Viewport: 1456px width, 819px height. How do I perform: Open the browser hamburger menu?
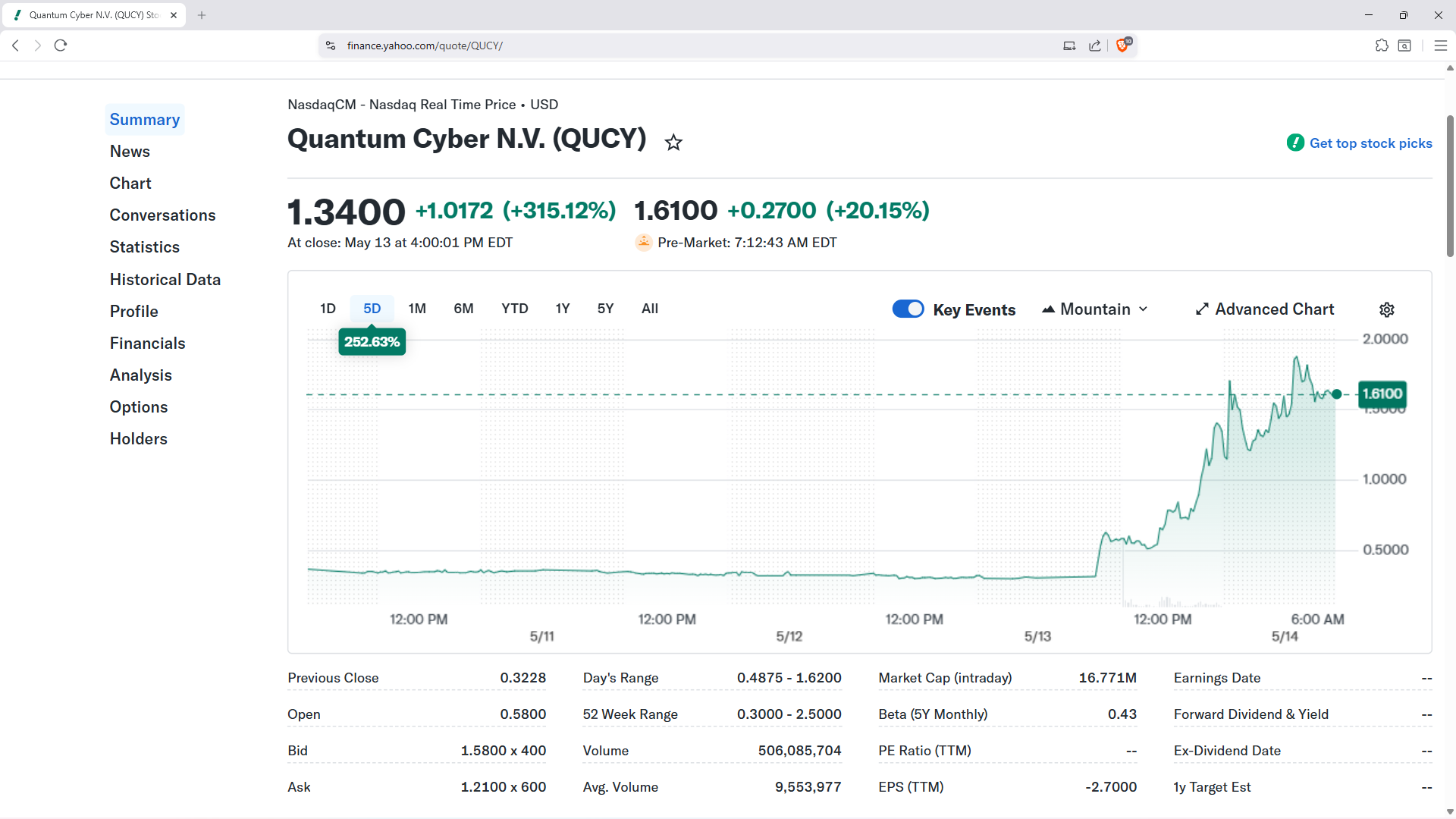(x=1441, y=45)
